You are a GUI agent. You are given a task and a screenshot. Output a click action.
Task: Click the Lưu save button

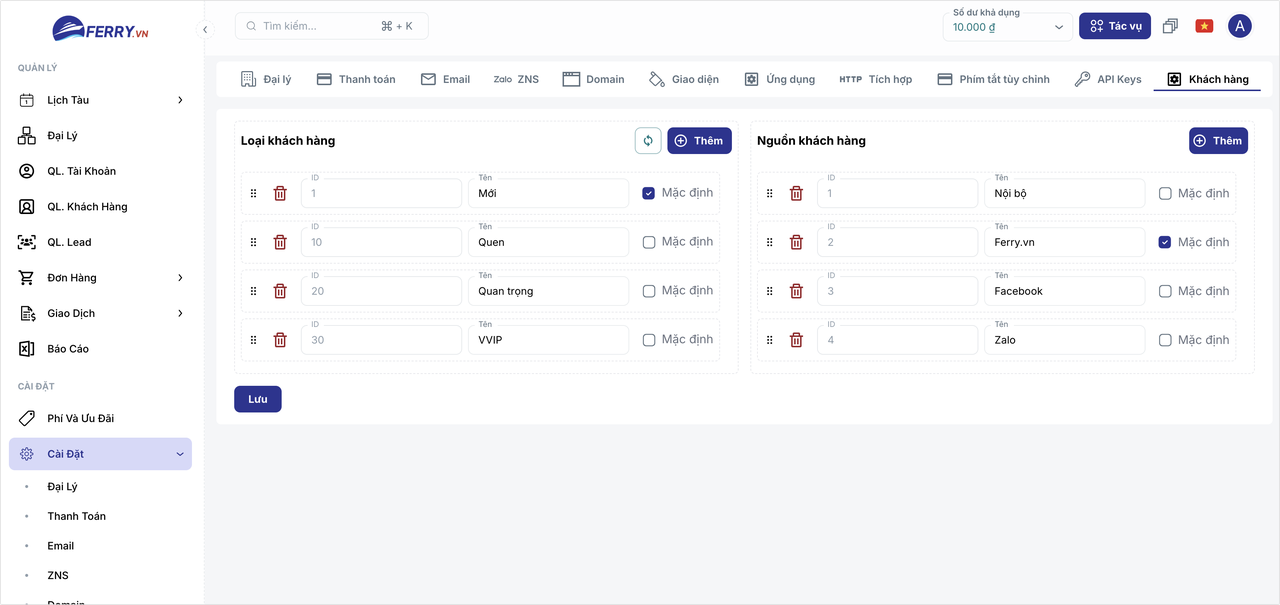(258, 399)
